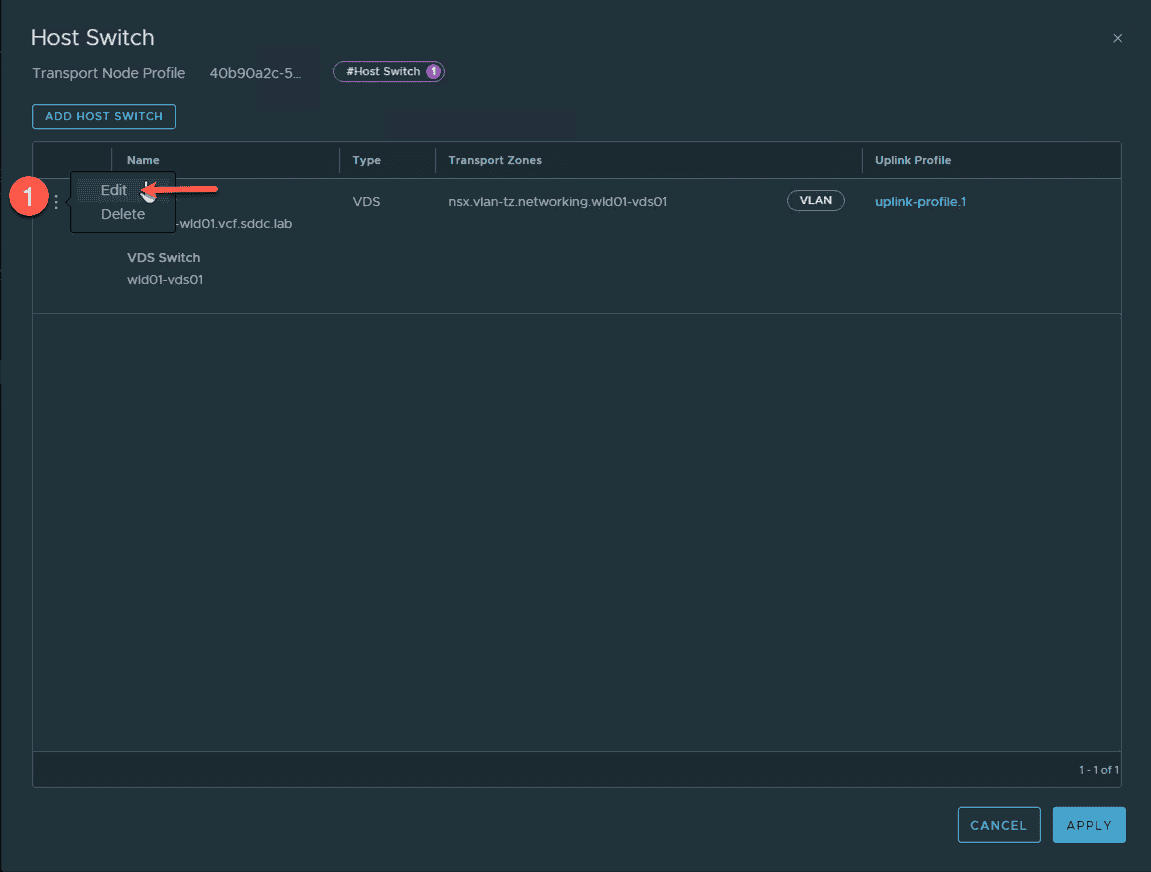
Task: Click the 1 - 1 of 1 pagination text
Action: click(1098, 770)
